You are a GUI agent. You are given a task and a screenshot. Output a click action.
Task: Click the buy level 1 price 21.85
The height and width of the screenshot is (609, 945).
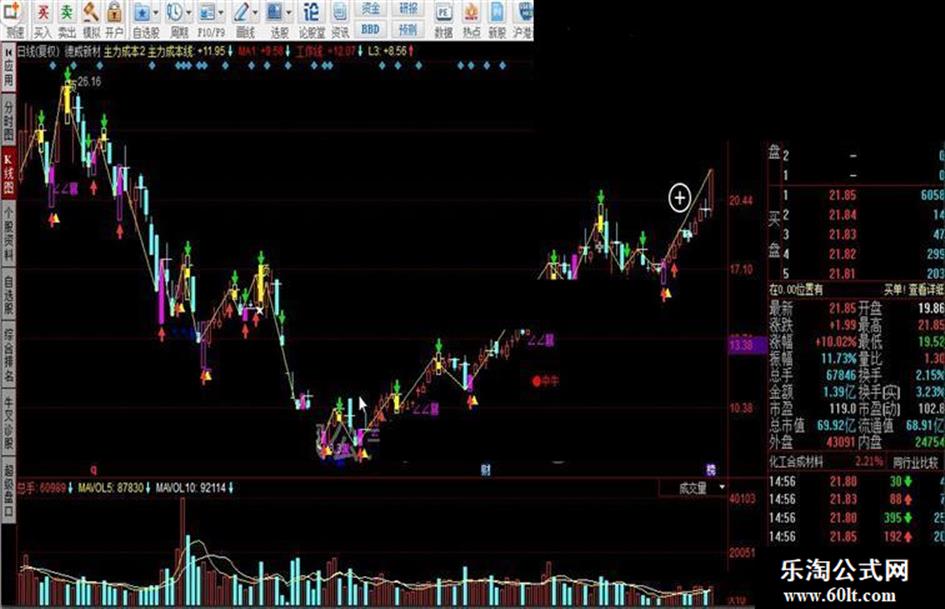[x=842, y=195]
